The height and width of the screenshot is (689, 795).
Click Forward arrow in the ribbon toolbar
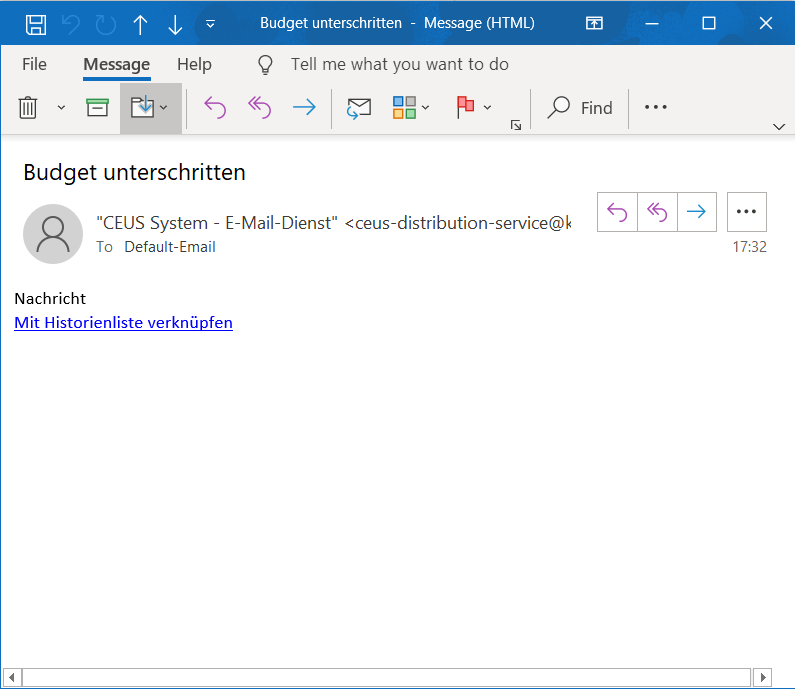tap(304, 107)
